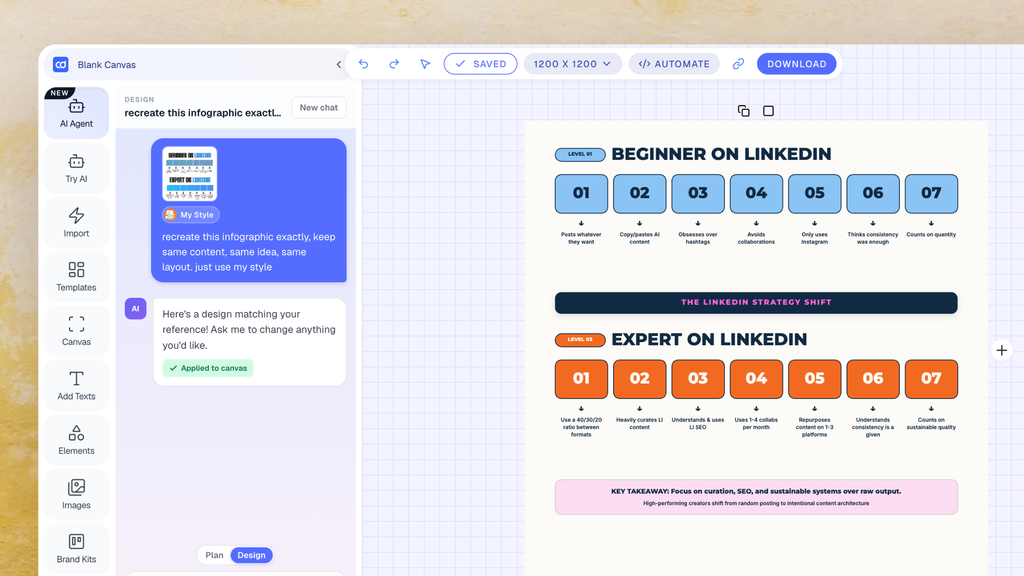Viewport: 1024px width, 576px height.
Task: Select the 'Posts whatever they want' caption
Action: 581,238
